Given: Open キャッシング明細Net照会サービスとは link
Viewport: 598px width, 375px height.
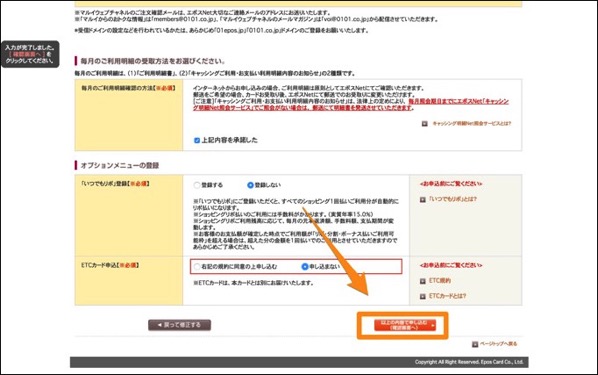Looking at the screenshot, I should click(471, 124).
